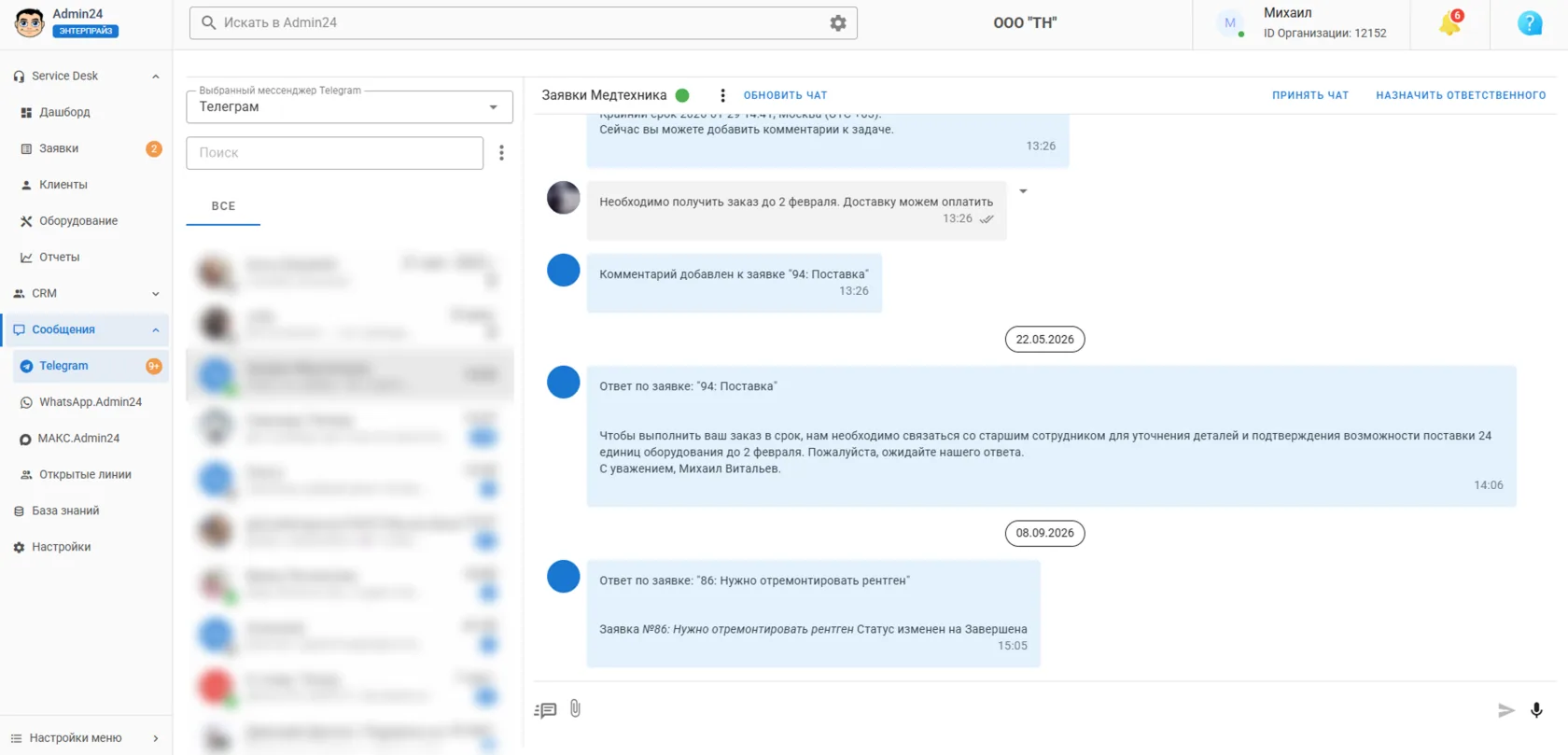Image resolution: width=1568 pixels, height=755 pixels.
Task: Click the 9+ badge on Telegram
Action: click(x=154, y=367)
